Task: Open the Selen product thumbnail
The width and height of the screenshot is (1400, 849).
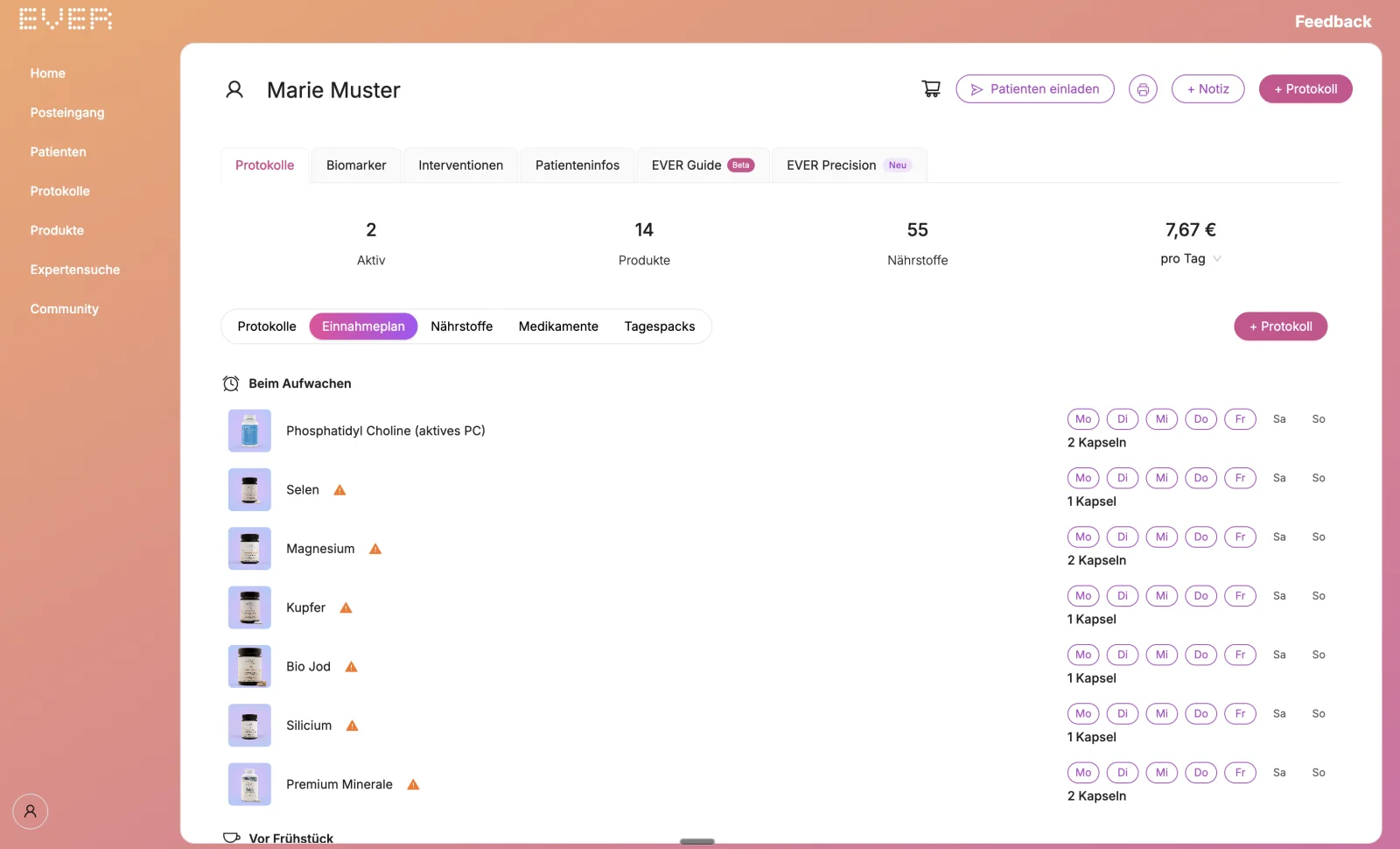Action: [x=249, y=489]
